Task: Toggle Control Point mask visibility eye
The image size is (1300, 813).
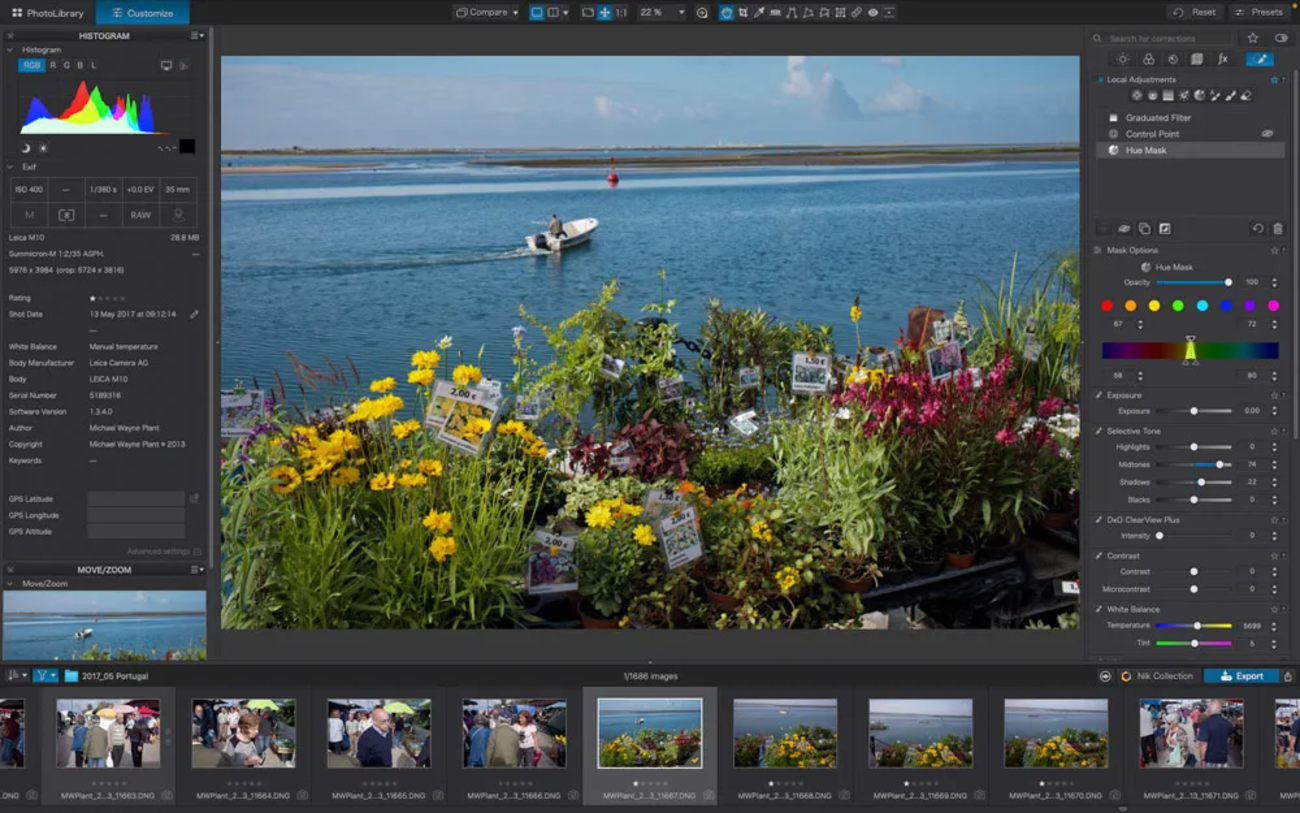Action: point(1267,133)
